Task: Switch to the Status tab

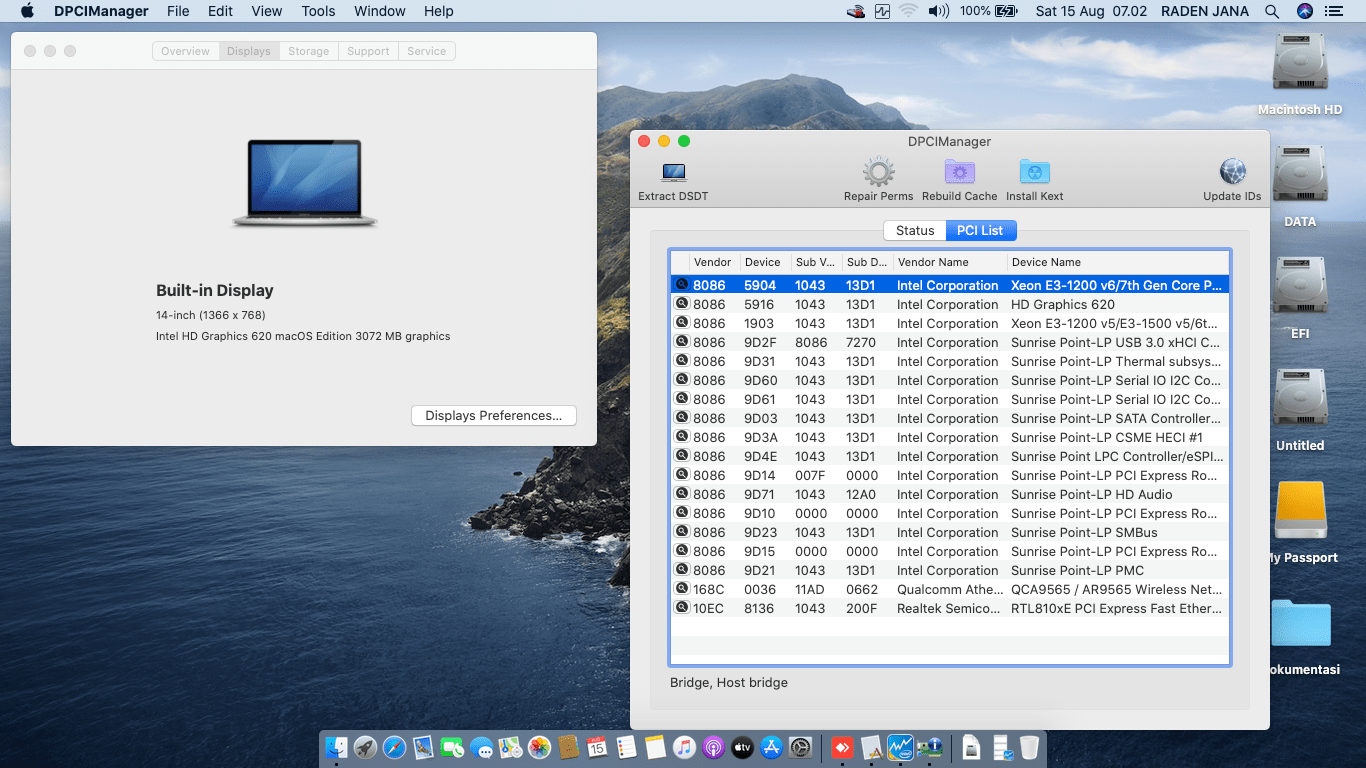Action: pos(914,230)
